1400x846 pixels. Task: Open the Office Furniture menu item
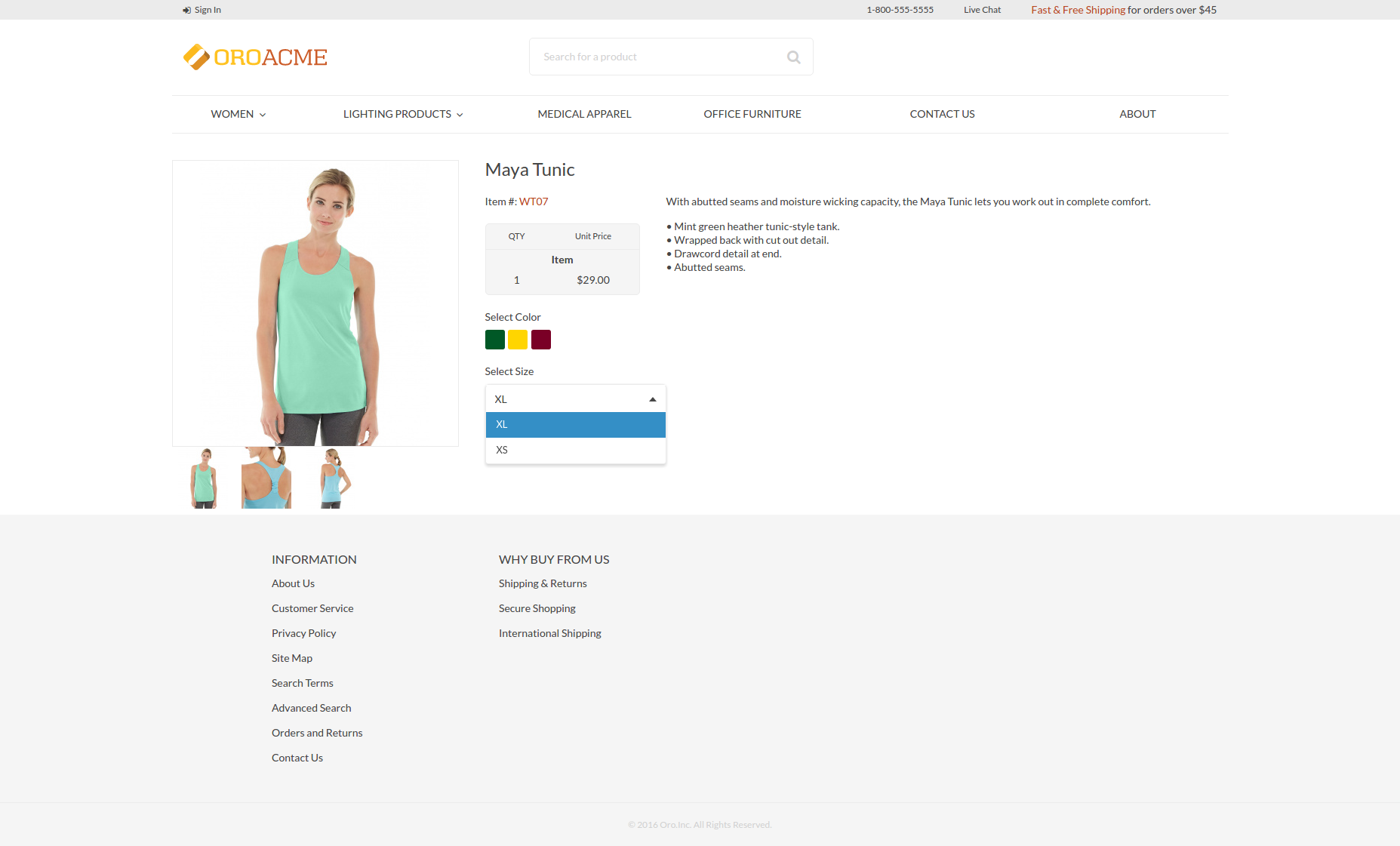[x=752, y=114]
